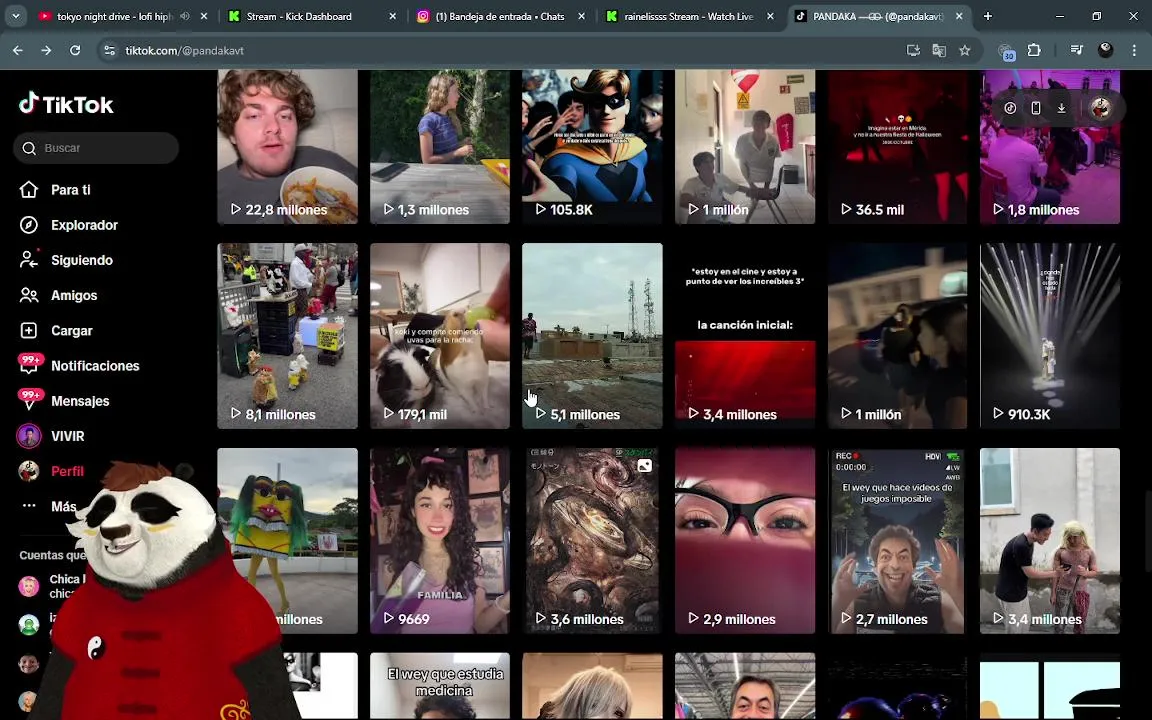This screenshot has height=720, width=1152.
Task: Open photo post with 3,6 millones views
Action: click(592, 541)
